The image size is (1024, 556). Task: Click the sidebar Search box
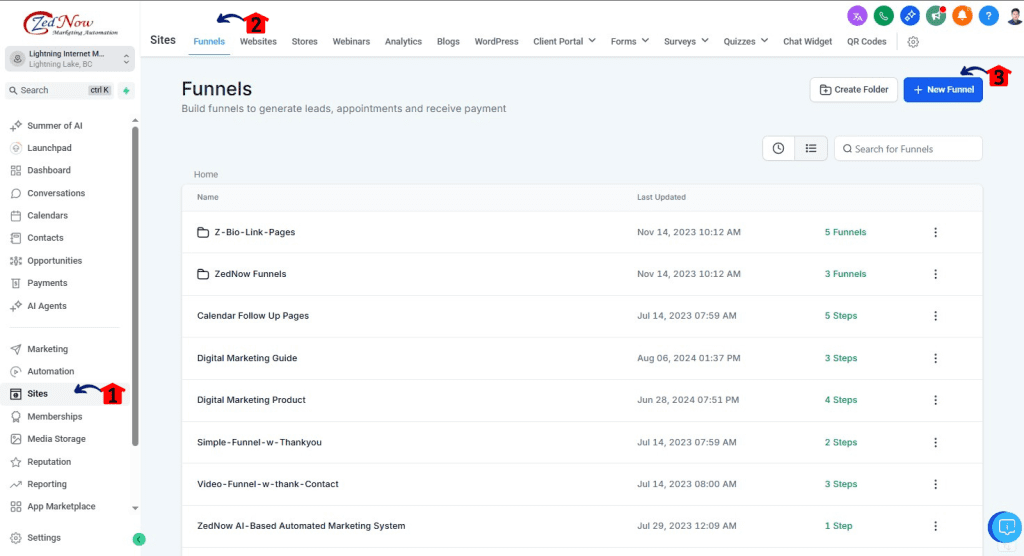59,90
